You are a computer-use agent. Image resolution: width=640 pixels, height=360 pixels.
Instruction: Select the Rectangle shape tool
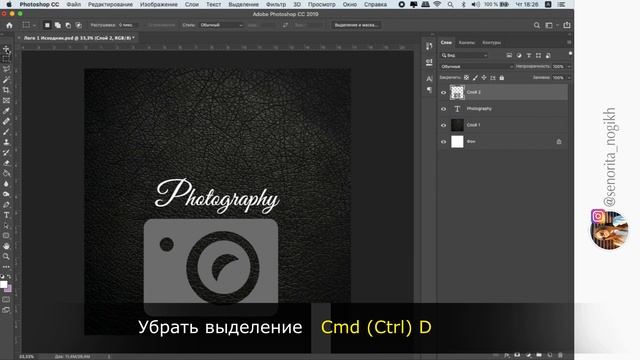(x=6, y=236)
